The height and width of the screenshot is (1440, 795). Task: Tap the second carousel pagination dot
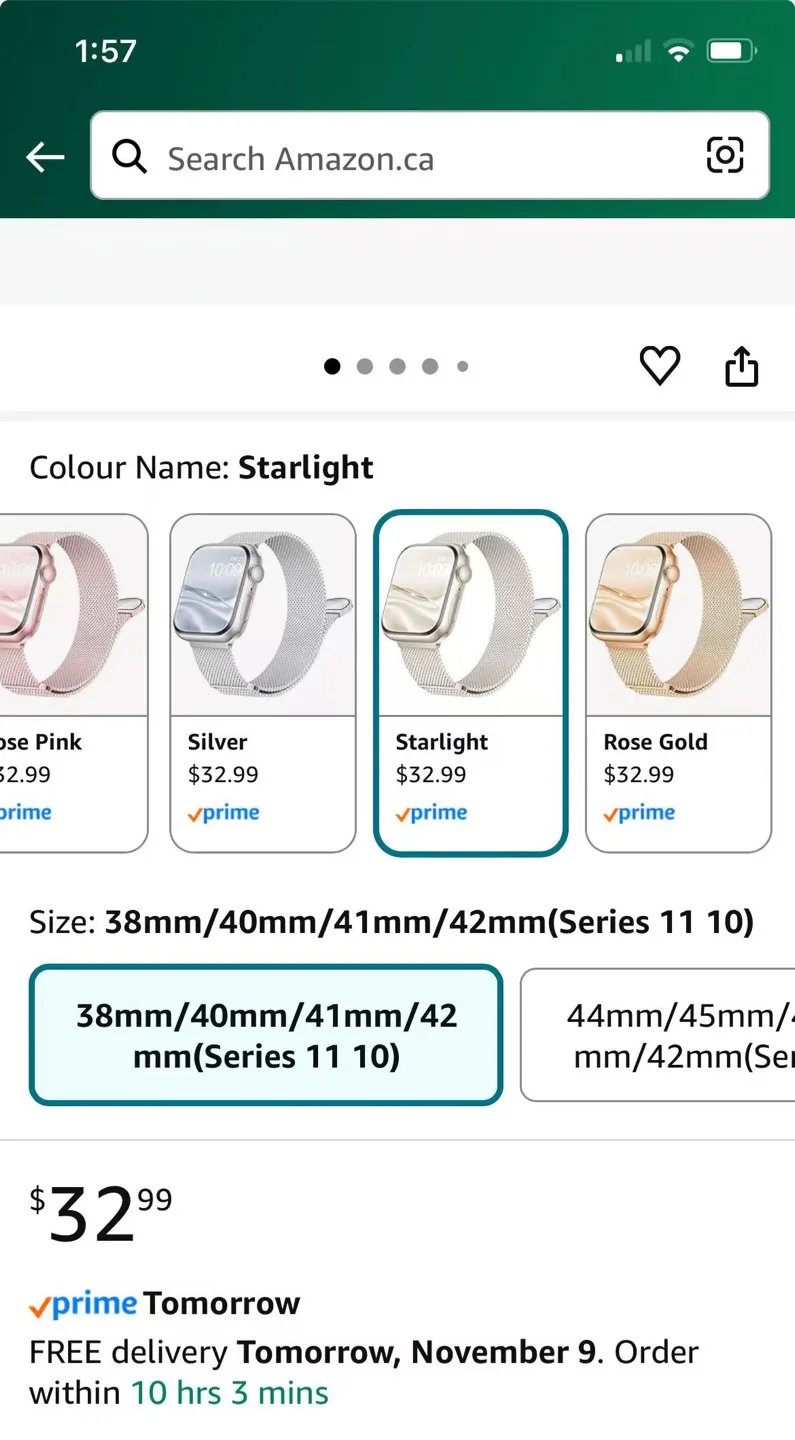click(x=365, y=366)
